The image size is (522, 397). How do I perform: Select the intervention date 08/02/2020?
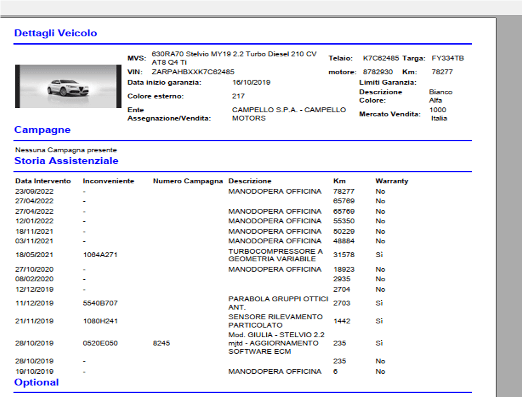click(34, 279)
